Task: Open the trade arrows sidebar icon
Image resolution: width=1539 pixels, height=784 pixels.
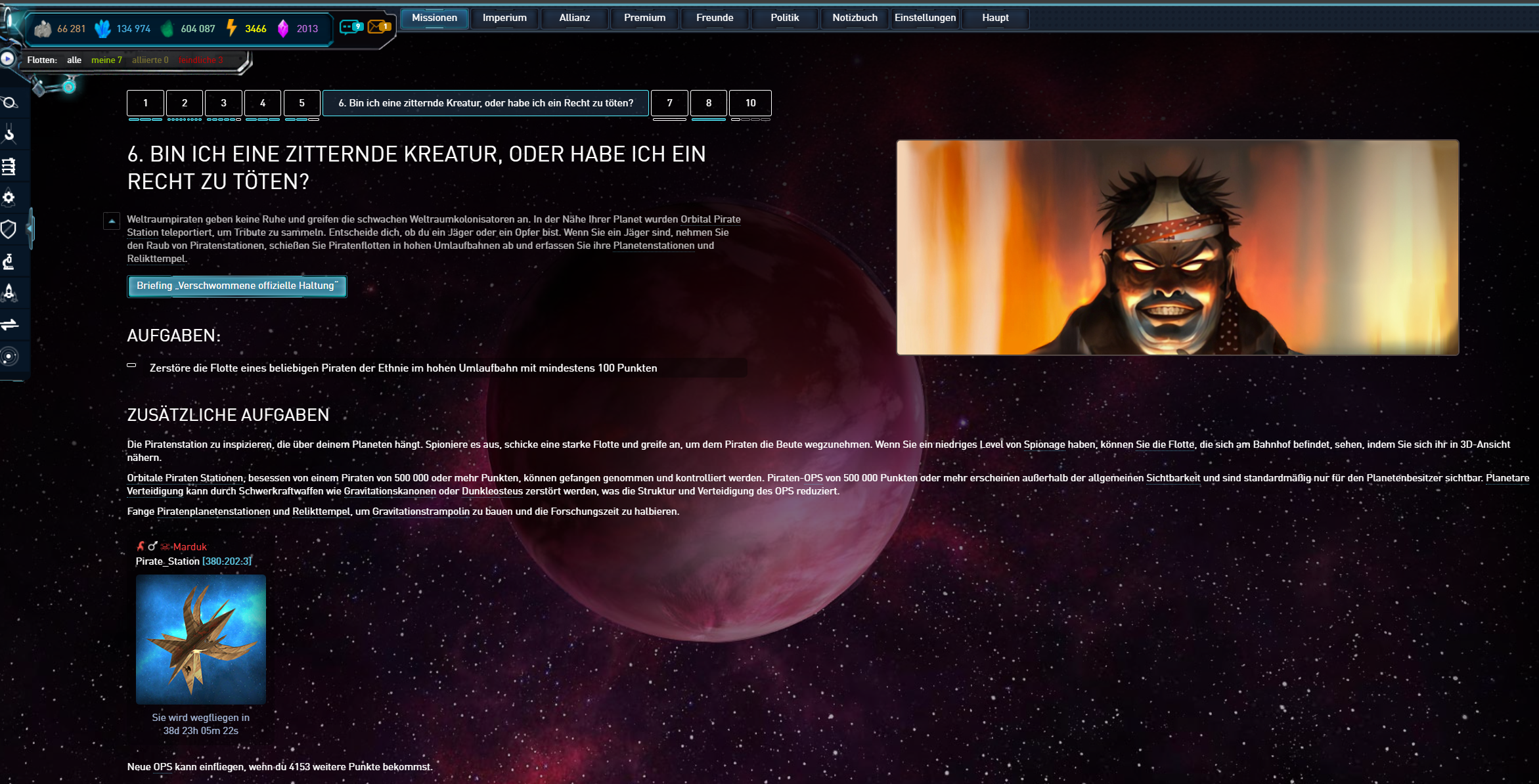Action: tap(9, 324)
